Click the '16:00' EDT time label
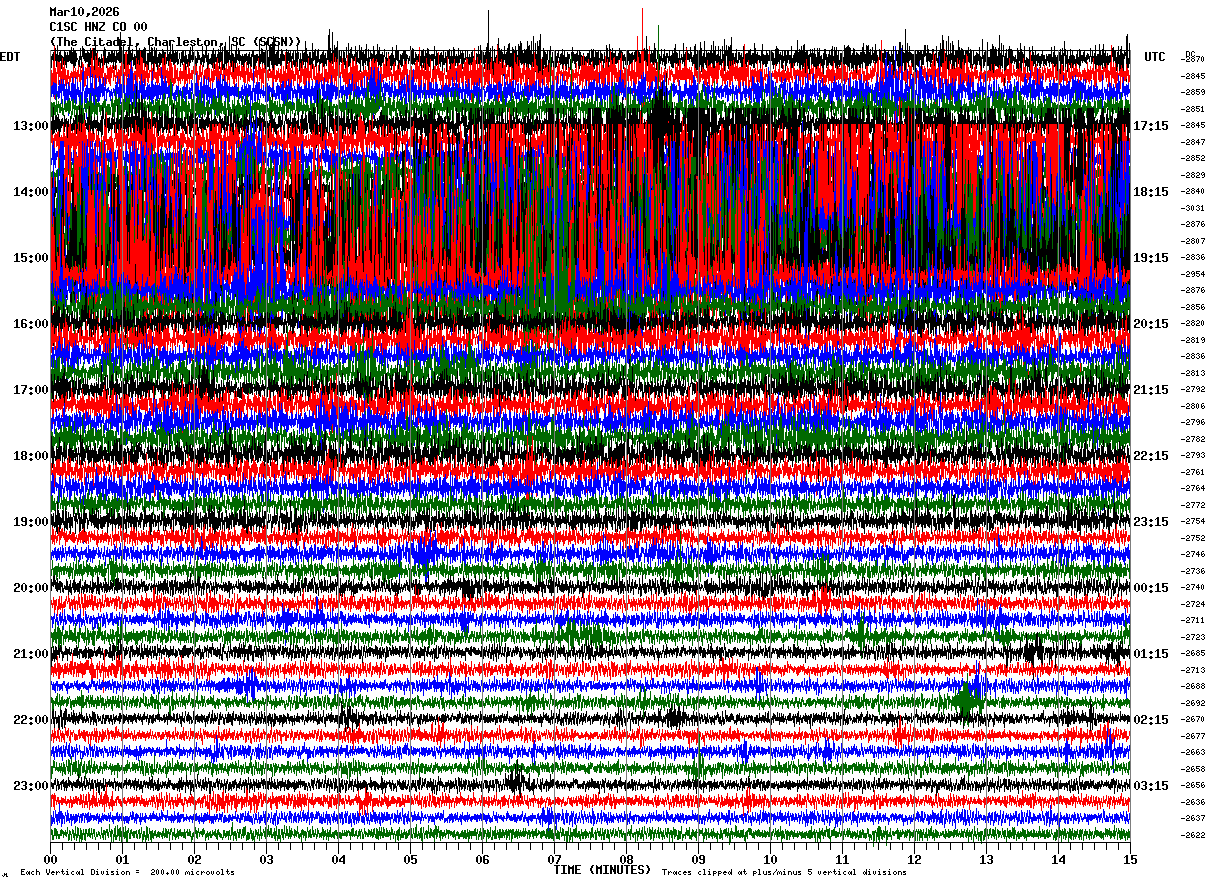Screen dimensions: 1210x886 (31, 324)
